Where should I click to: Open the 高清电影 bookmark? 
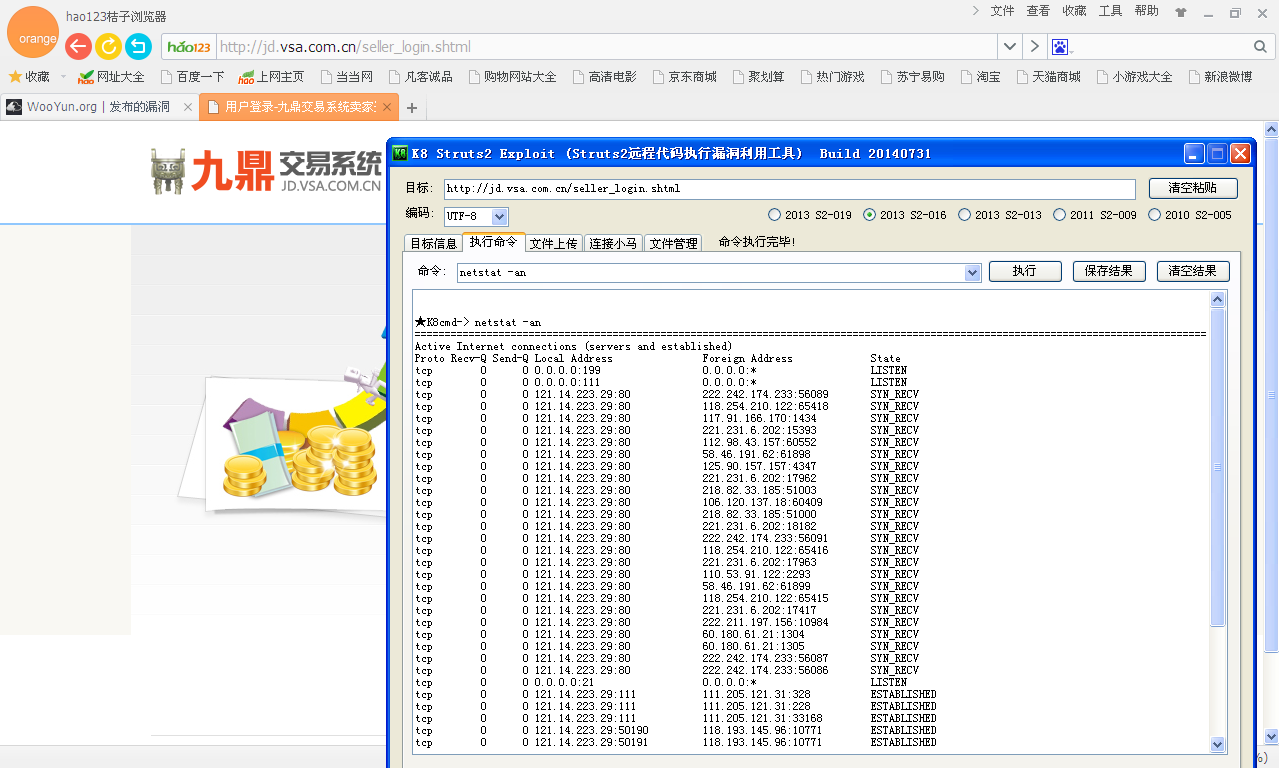(x=604, y=77)
